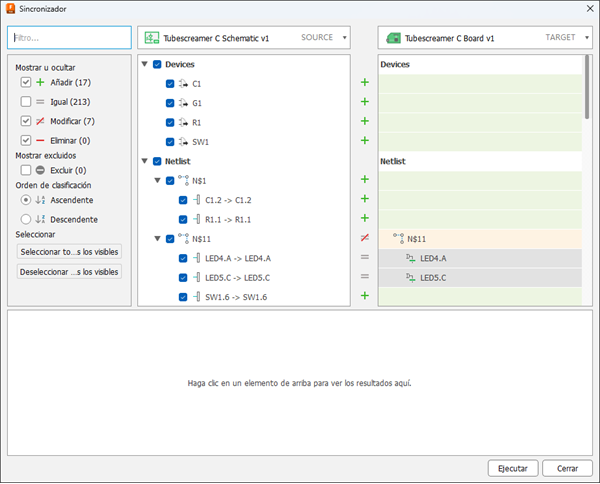This screenshot has height=484, width=600.
Task: Click the net icon of target N$11
Action: [x=399, y=239]
